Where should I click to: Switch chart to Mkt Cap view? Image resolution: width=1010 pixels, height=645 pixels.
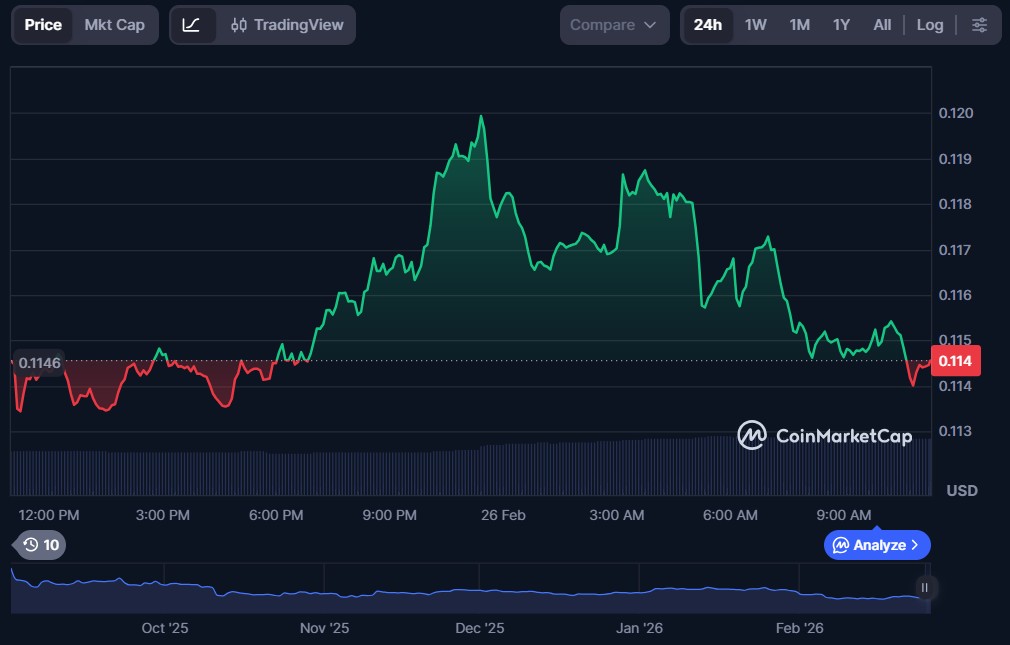click(114, 25)
